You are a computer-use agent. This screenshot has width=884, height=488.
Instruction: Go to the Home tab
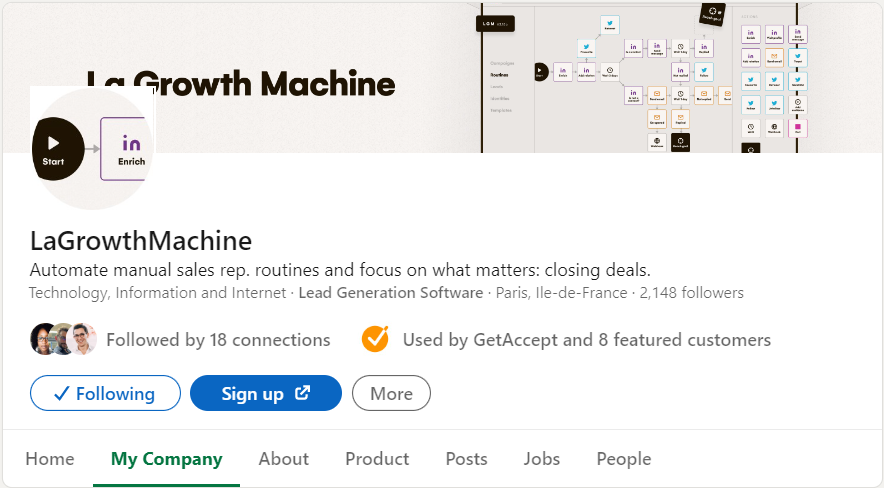[50, 459]
